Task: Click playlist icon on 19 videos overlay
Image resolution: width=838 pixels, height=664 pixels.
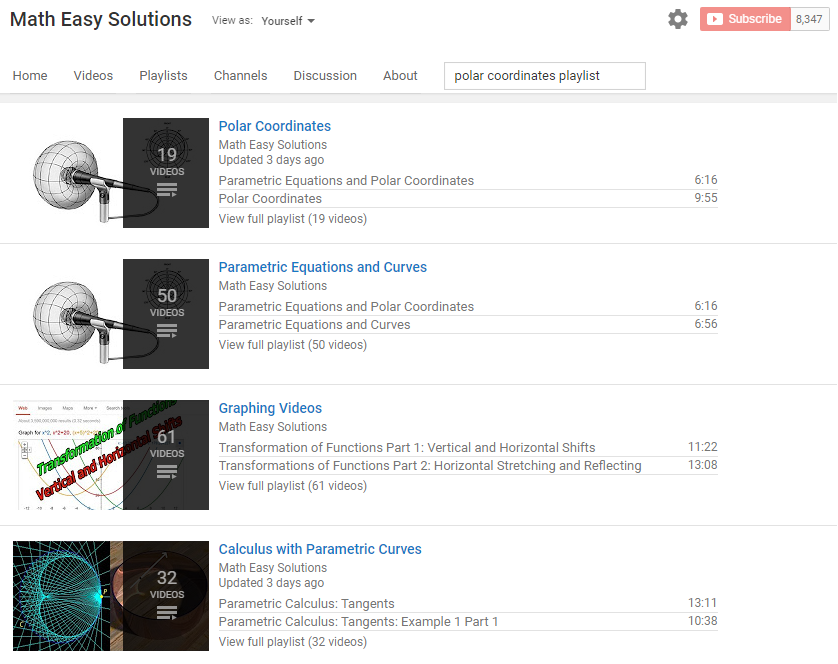Action: point(167,190)
